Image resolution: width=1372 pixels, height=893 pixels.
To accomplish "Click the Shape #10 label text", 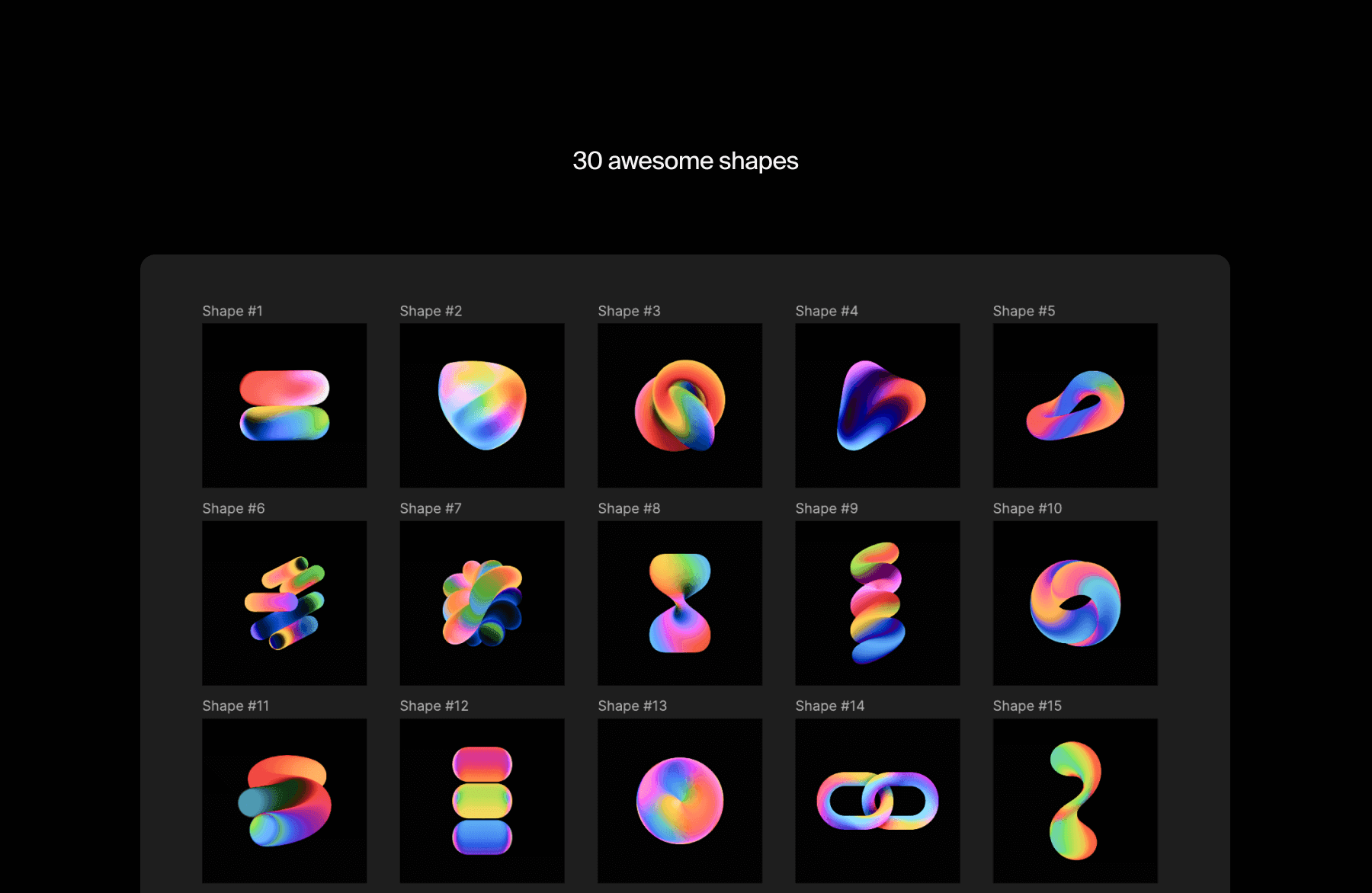I will point(1026,508).
